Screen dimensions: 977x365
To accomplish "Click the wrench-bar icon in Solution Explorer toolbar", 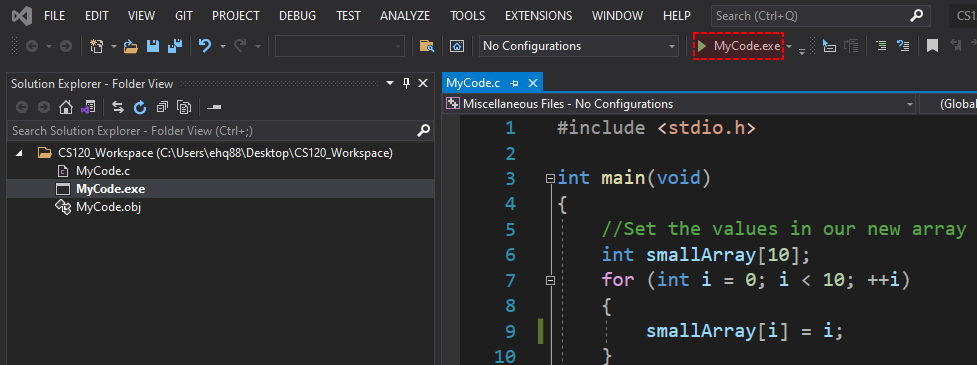I will (x=214, y=108).
